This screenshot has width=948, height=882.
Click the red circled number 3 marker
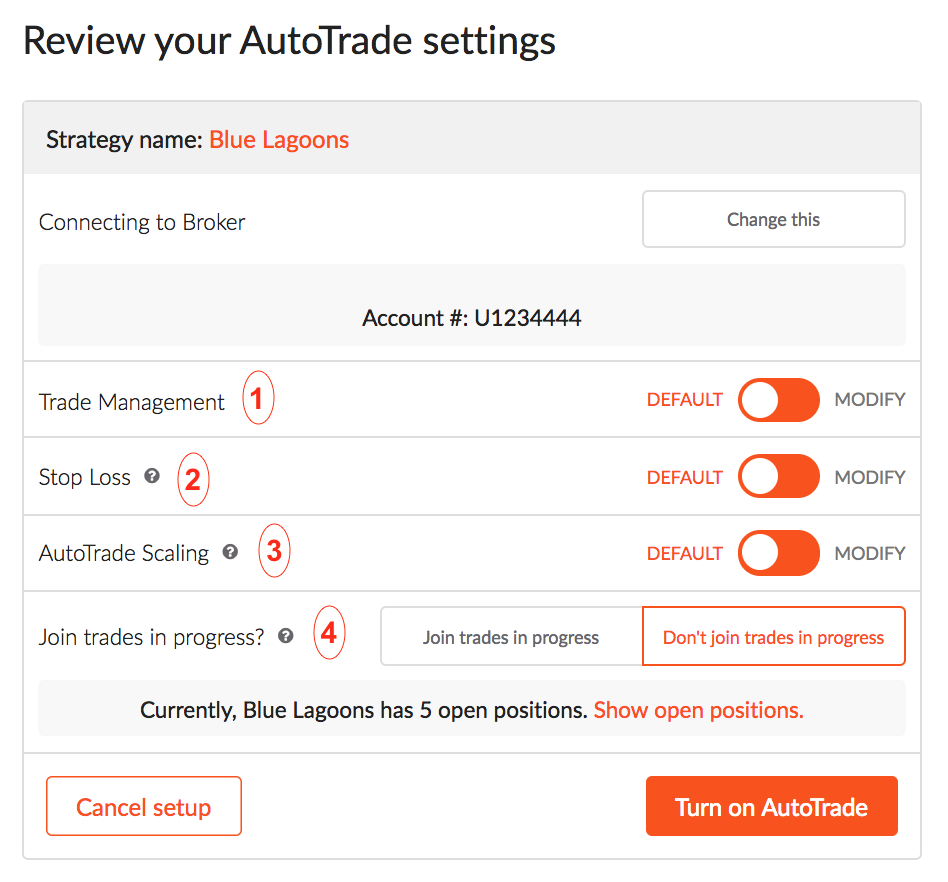[x=274, y=551]
